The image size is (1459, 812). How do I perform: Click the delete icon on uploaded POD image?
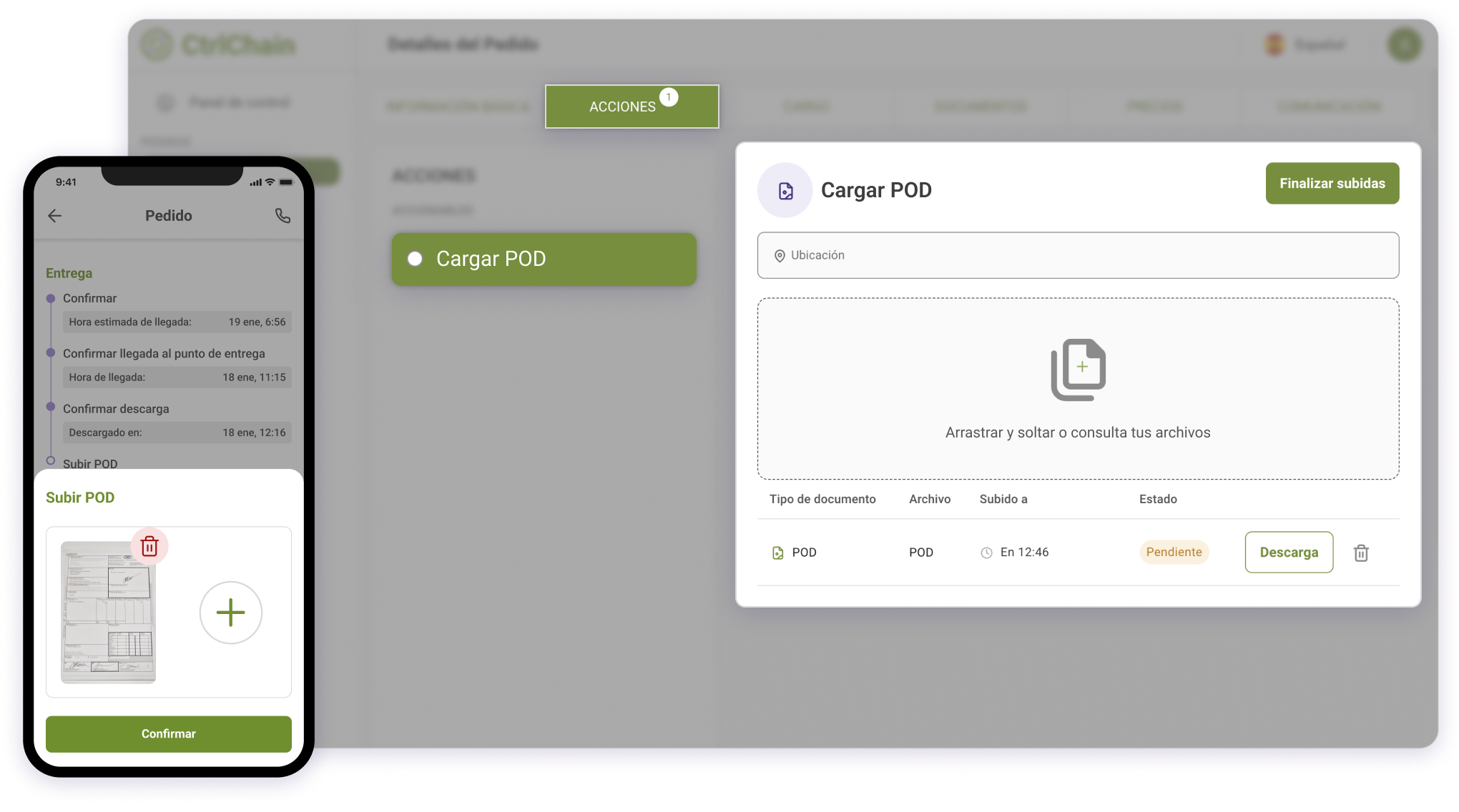(148, 546)
